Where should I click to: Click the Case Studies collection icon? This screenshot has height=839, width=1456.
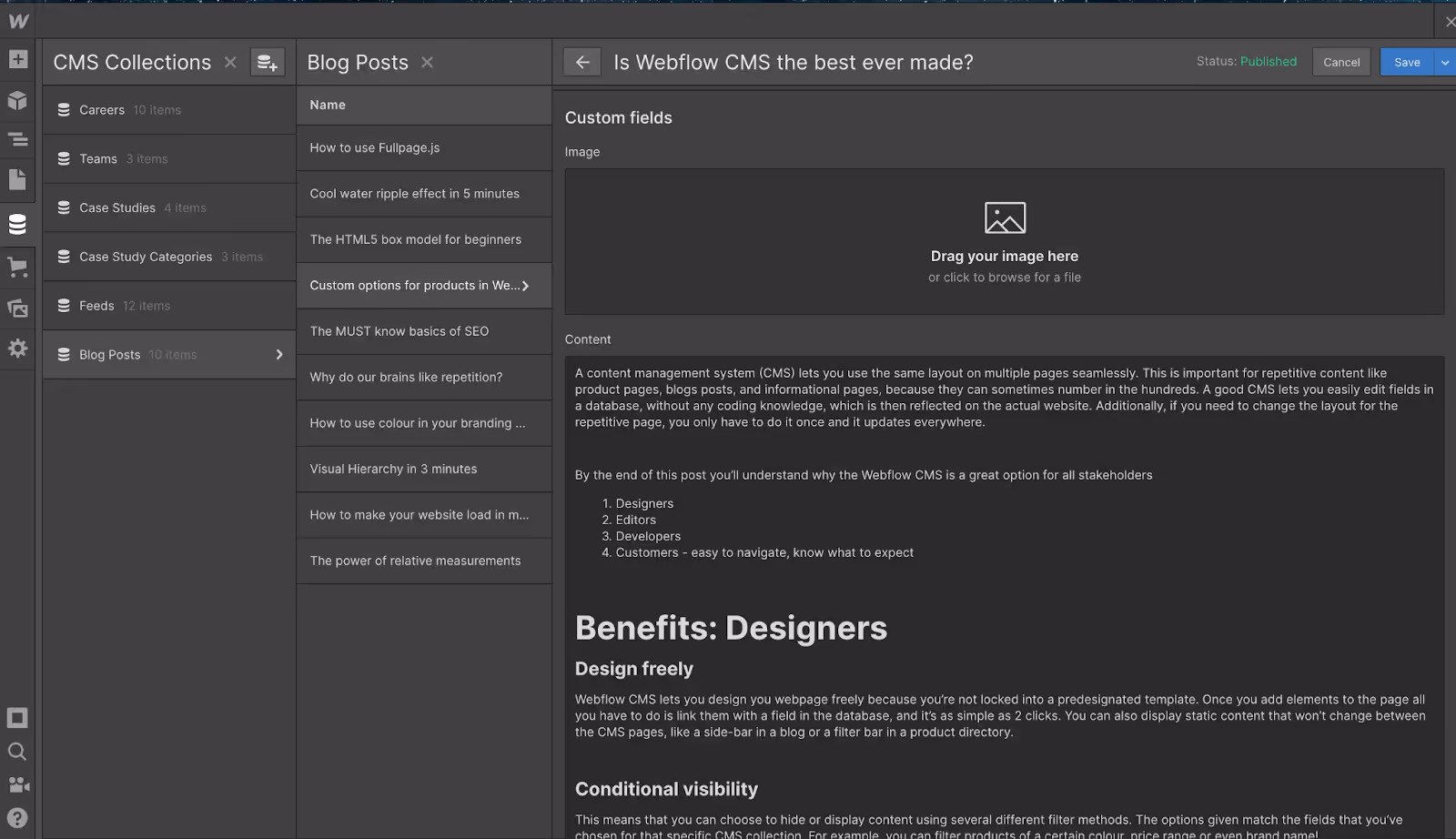pyautogui.click(x=64, y=208)
